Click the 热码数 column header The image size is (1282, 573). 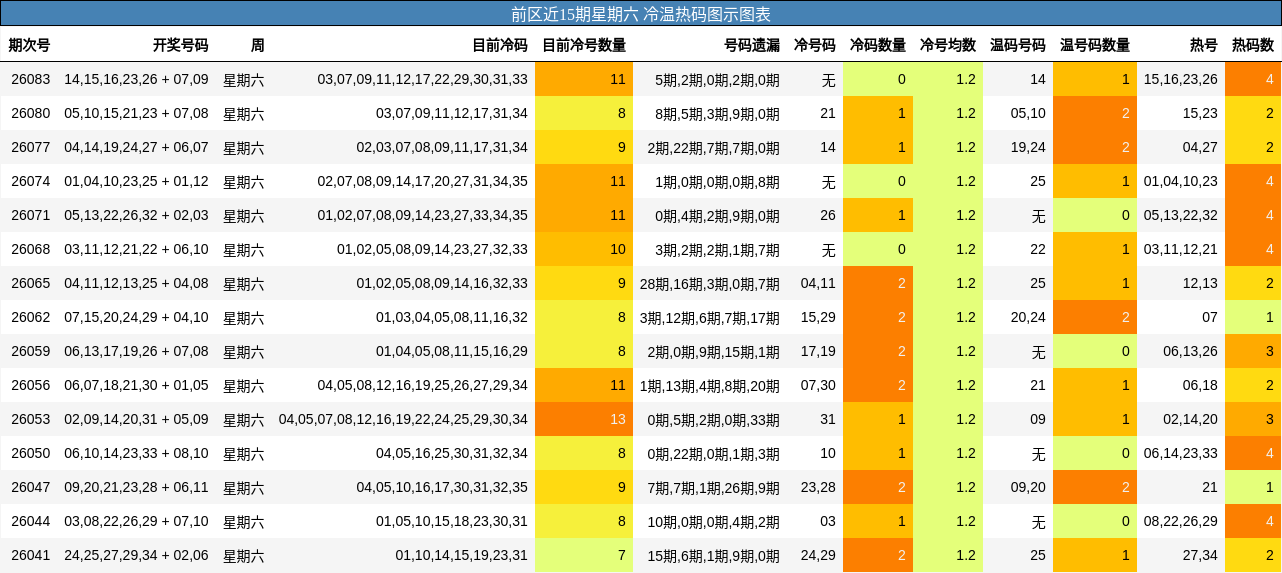pyautogui.click(x=1253, y=45)
